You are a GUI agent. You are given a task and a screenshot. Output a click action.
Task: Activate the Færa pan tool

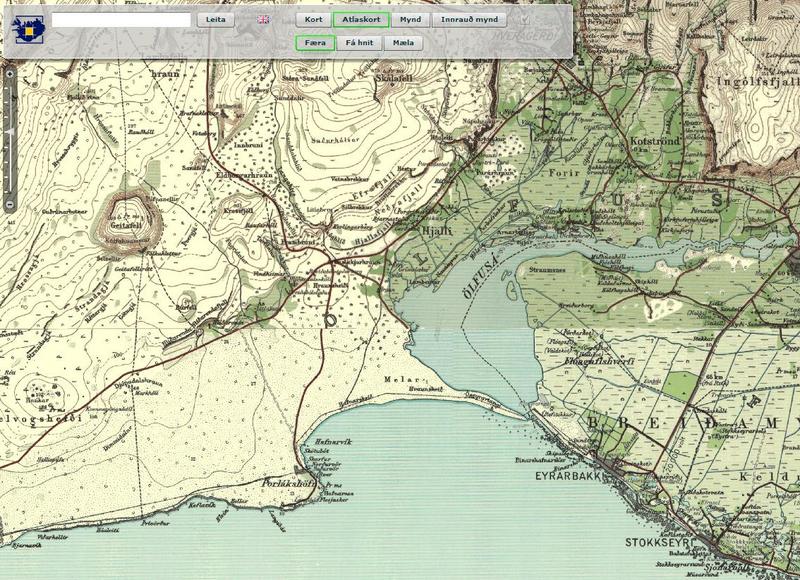click(x=315, y=43)
